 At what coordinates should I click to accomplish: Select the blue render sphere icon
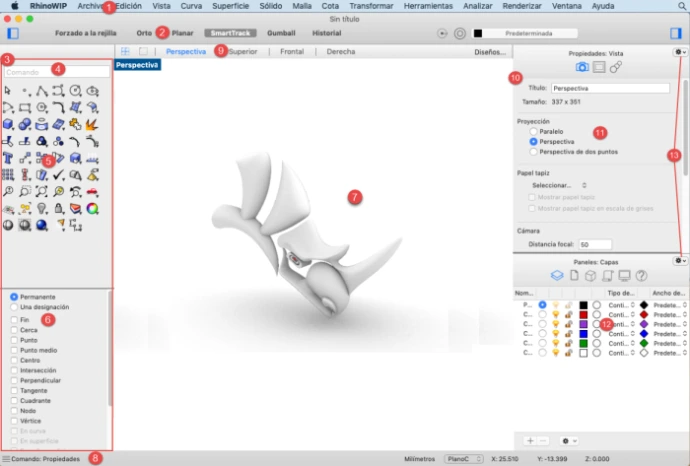(x=41, y=225)
